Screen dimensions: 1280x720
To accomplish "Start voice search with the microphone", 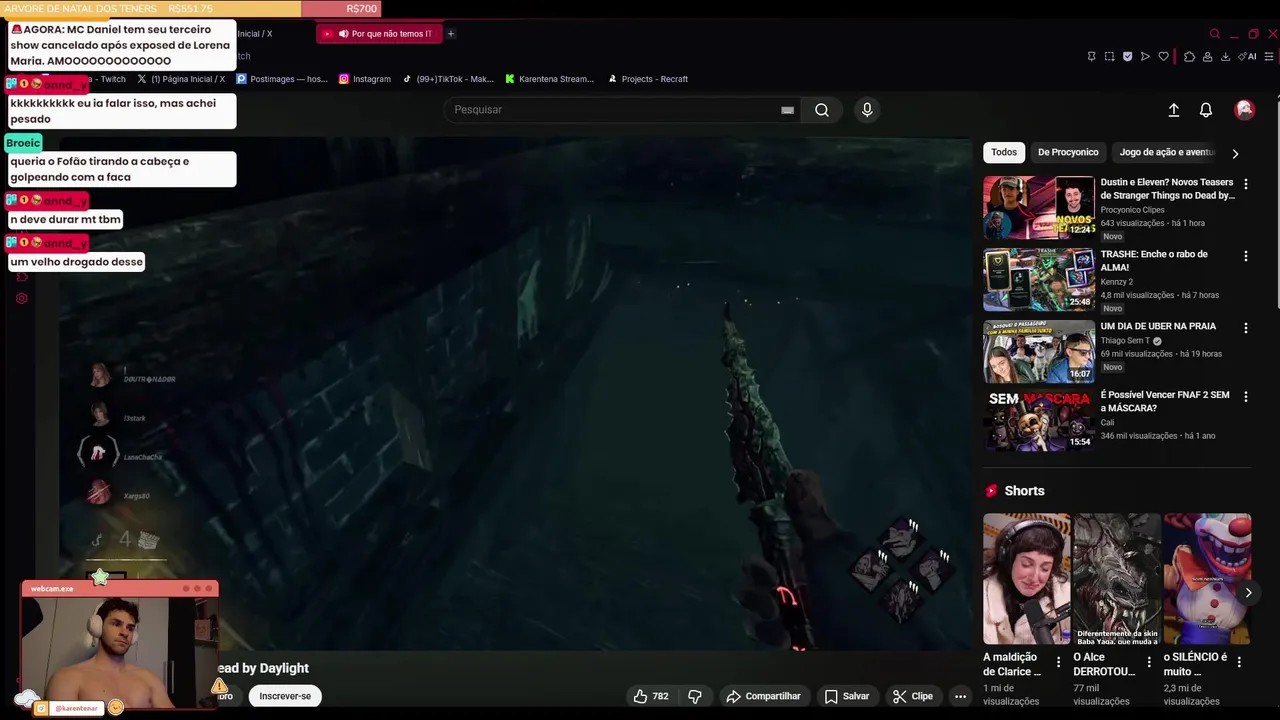I will [x=867, y=110].
